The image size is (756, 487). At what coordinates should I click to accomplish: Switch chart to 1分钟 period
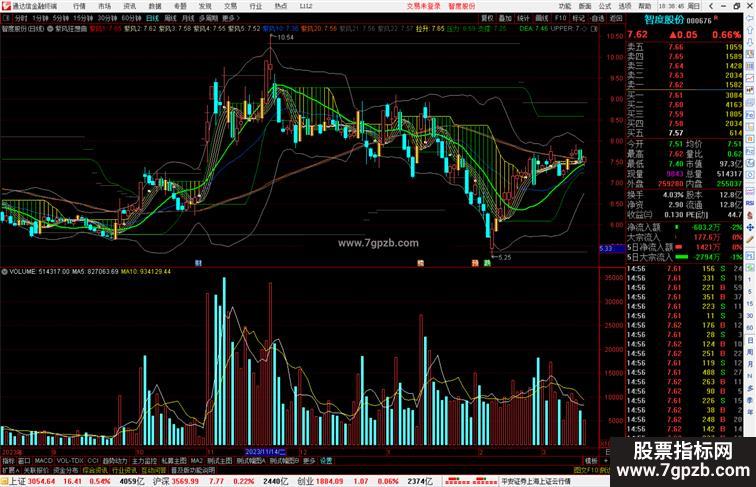[40, 18]
